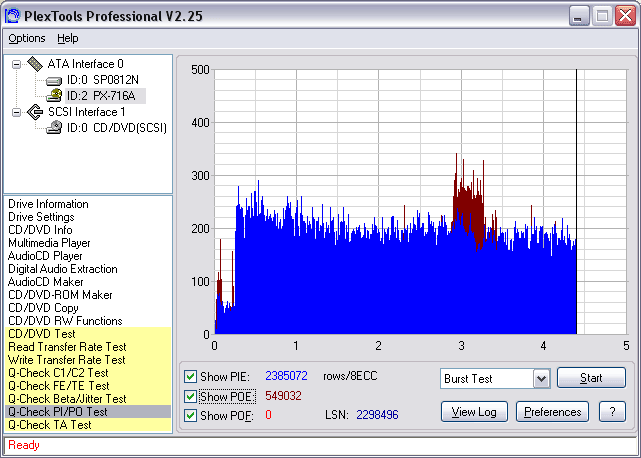
Task: Click the Start button
Action: pyautogui.click(x=591, y=377)
